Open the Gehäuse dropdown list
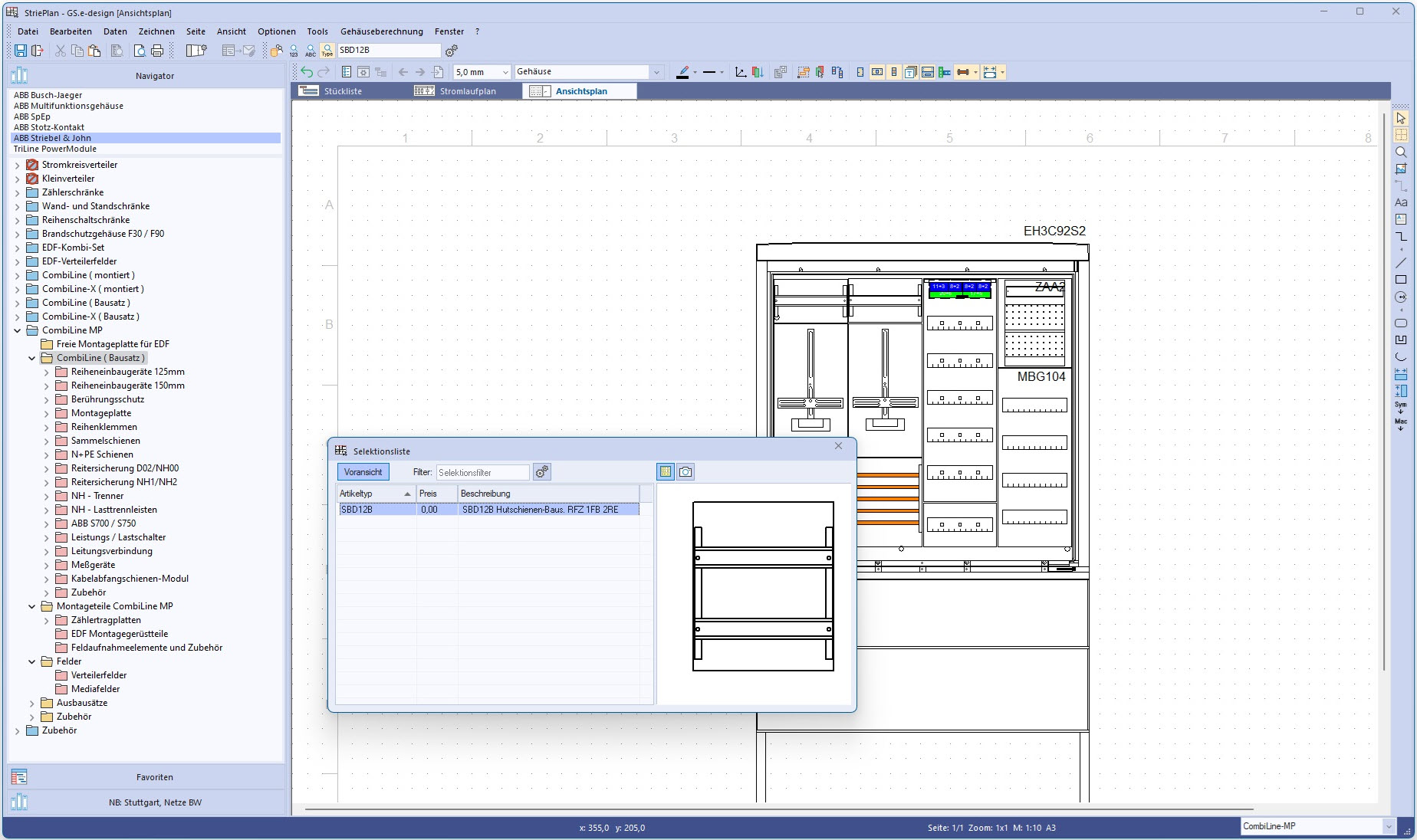This screenshot has width=1417, height=840. coord(656,72)
